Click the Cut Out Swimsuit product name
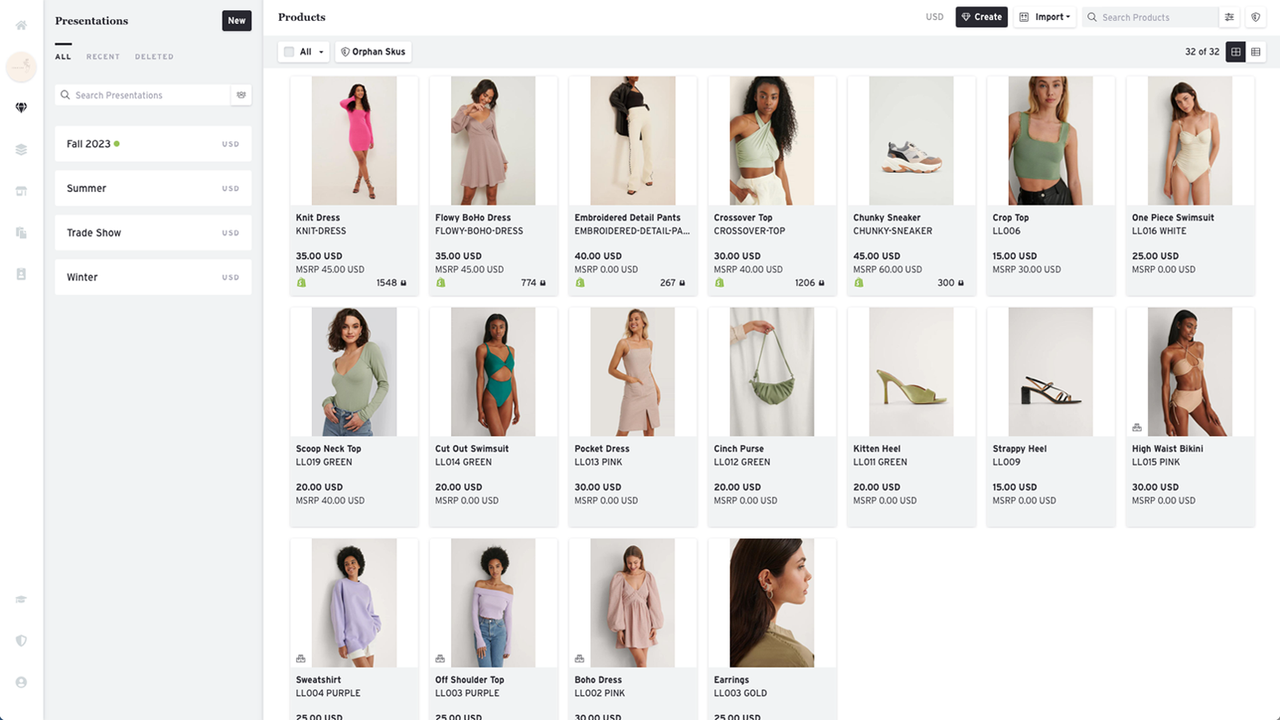The height and width of the screenshot is (720, 1280). pyautogui.click(x=472, y=449)
